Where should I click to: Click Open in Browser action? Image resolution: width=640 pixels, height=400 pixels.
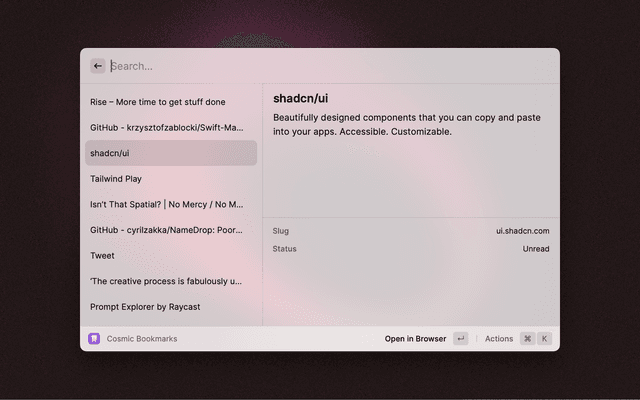[415, 339]
